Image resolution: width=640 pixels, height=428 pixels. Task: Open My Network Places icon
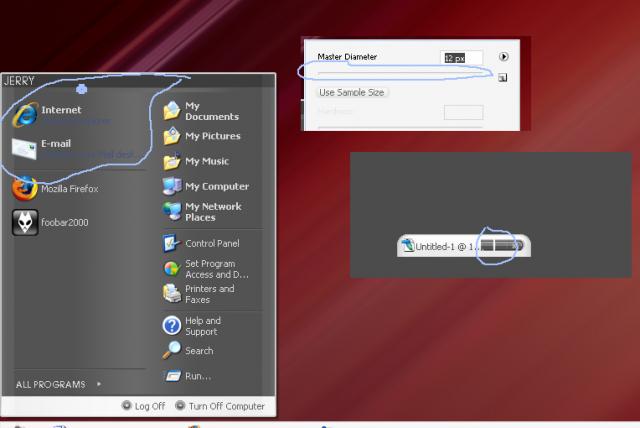click(x=172, y=211)
